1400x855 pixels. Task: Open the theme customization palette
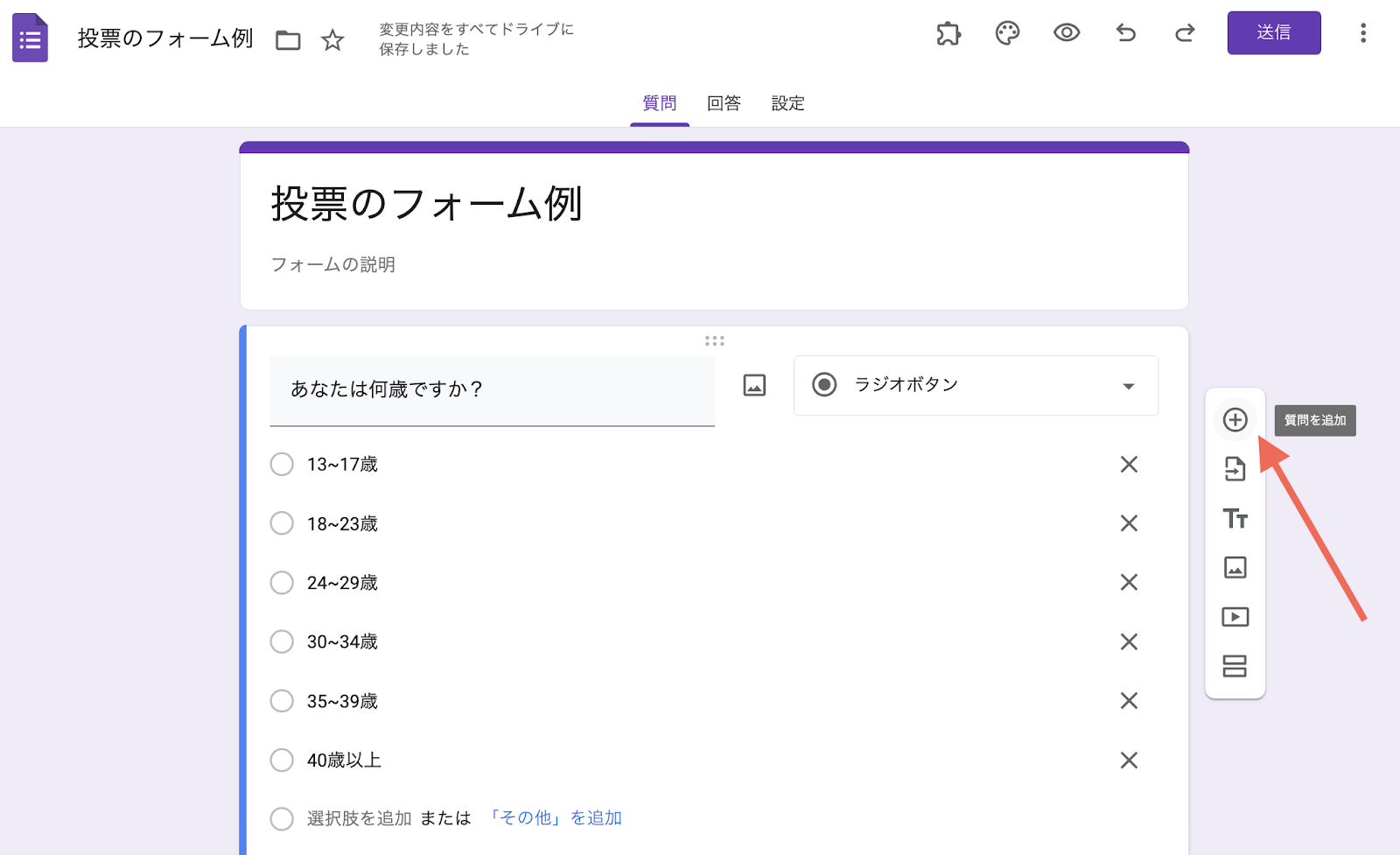(x=1007, y=33)
